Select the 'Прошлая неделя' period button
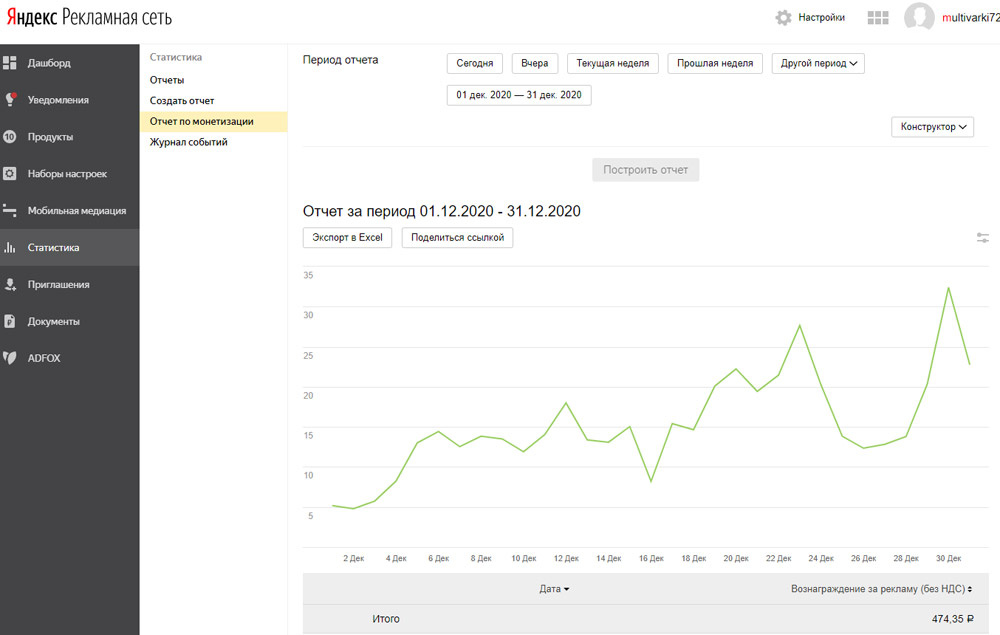 pyautogui.click(x=714, y=63)
